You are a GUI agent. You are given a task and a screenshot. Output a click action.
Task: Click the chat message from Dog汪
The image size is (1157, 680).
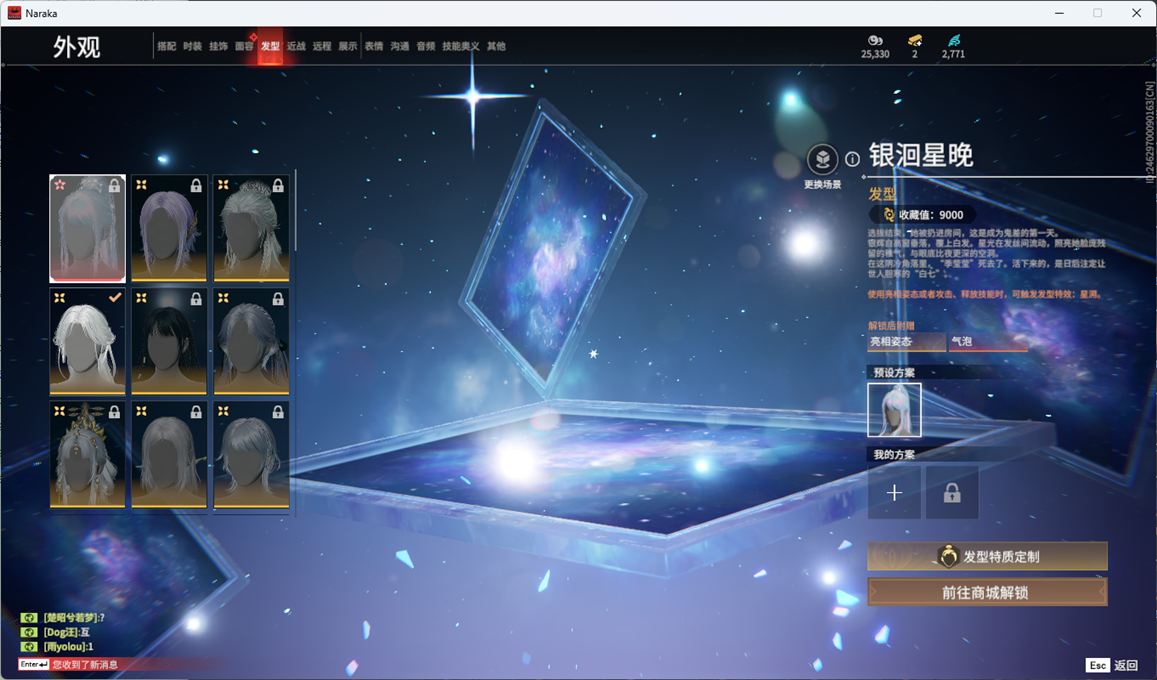[x=66, y=632]
